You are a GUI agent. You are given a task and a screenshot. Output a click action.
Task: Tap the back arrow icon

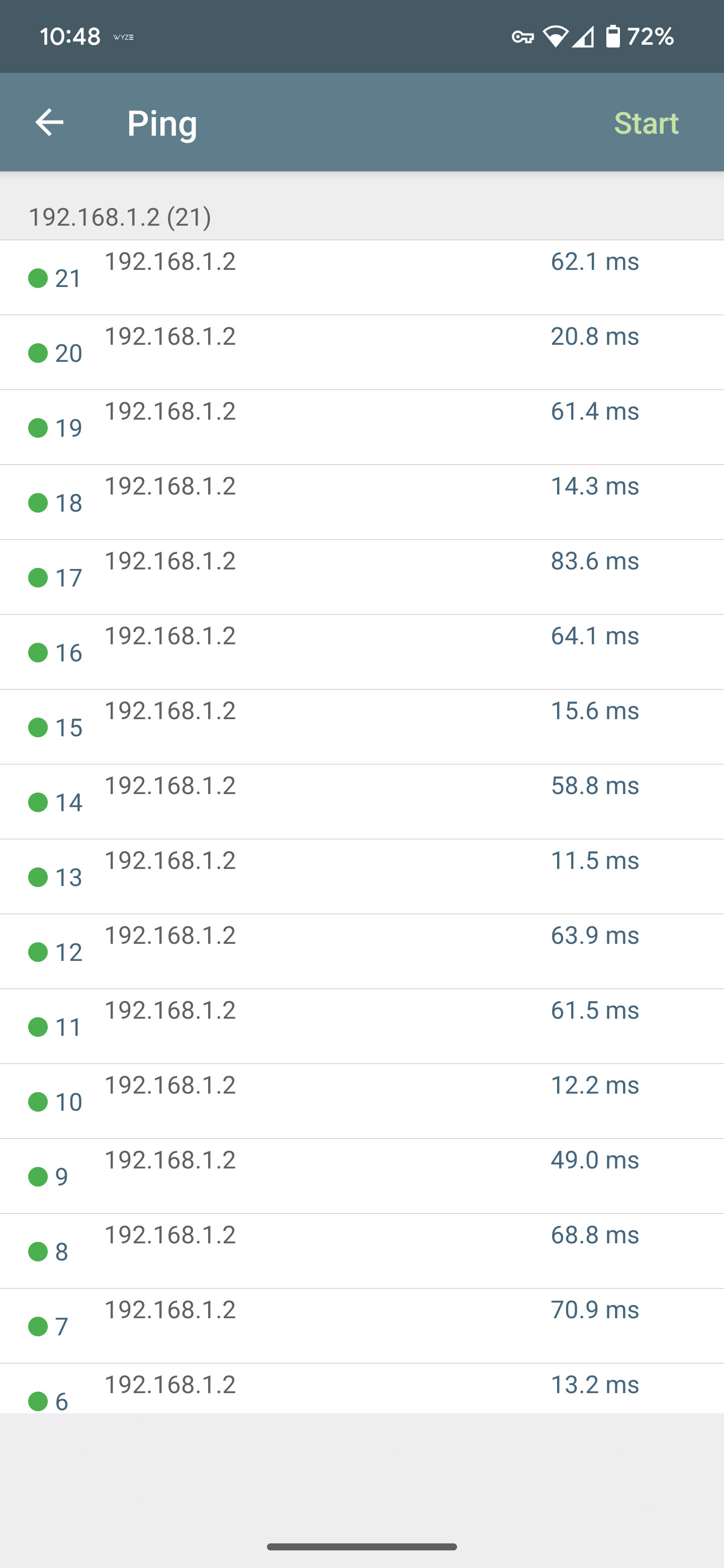coord(49,122)
